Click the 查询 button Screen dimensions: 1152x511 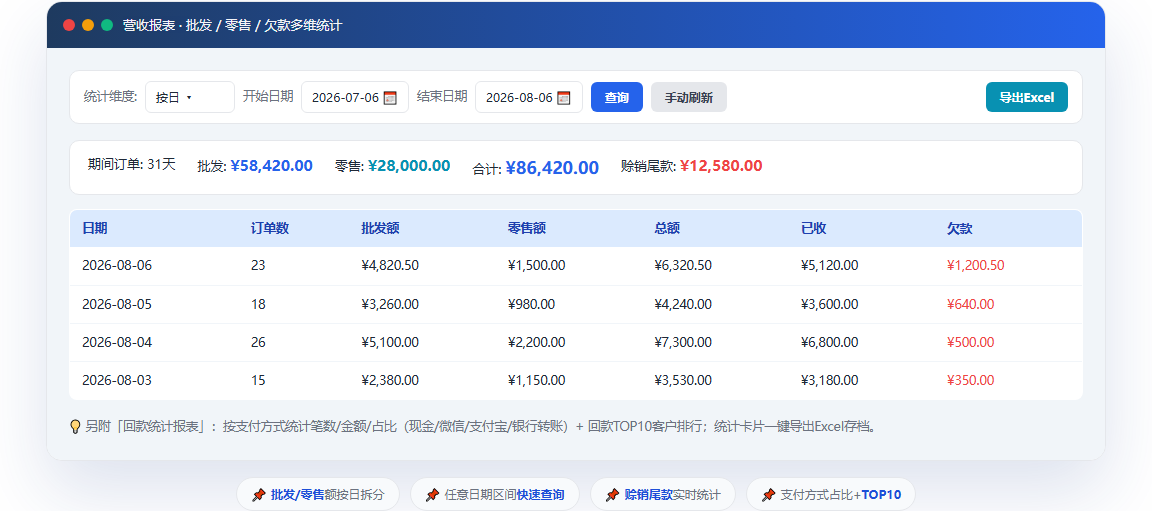click(616, 97)
